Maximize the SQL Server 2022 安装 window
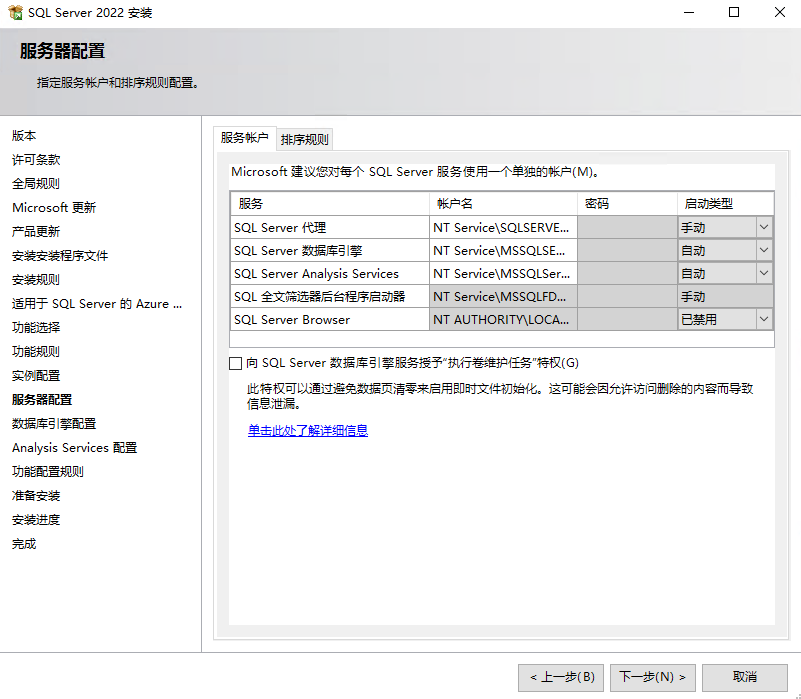The image size is (801, 699). [x=734, y=12]
